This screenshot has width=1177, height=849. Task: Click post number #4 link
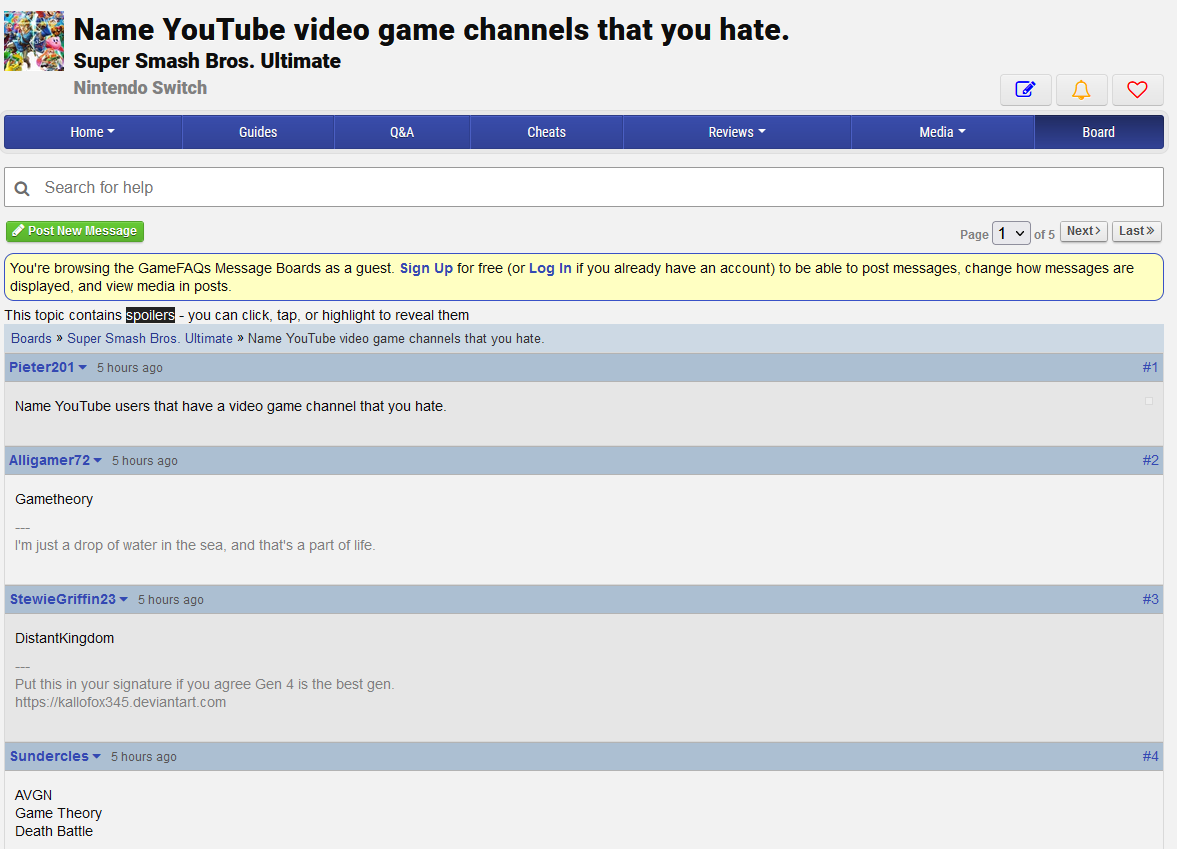coord(1150,756)
